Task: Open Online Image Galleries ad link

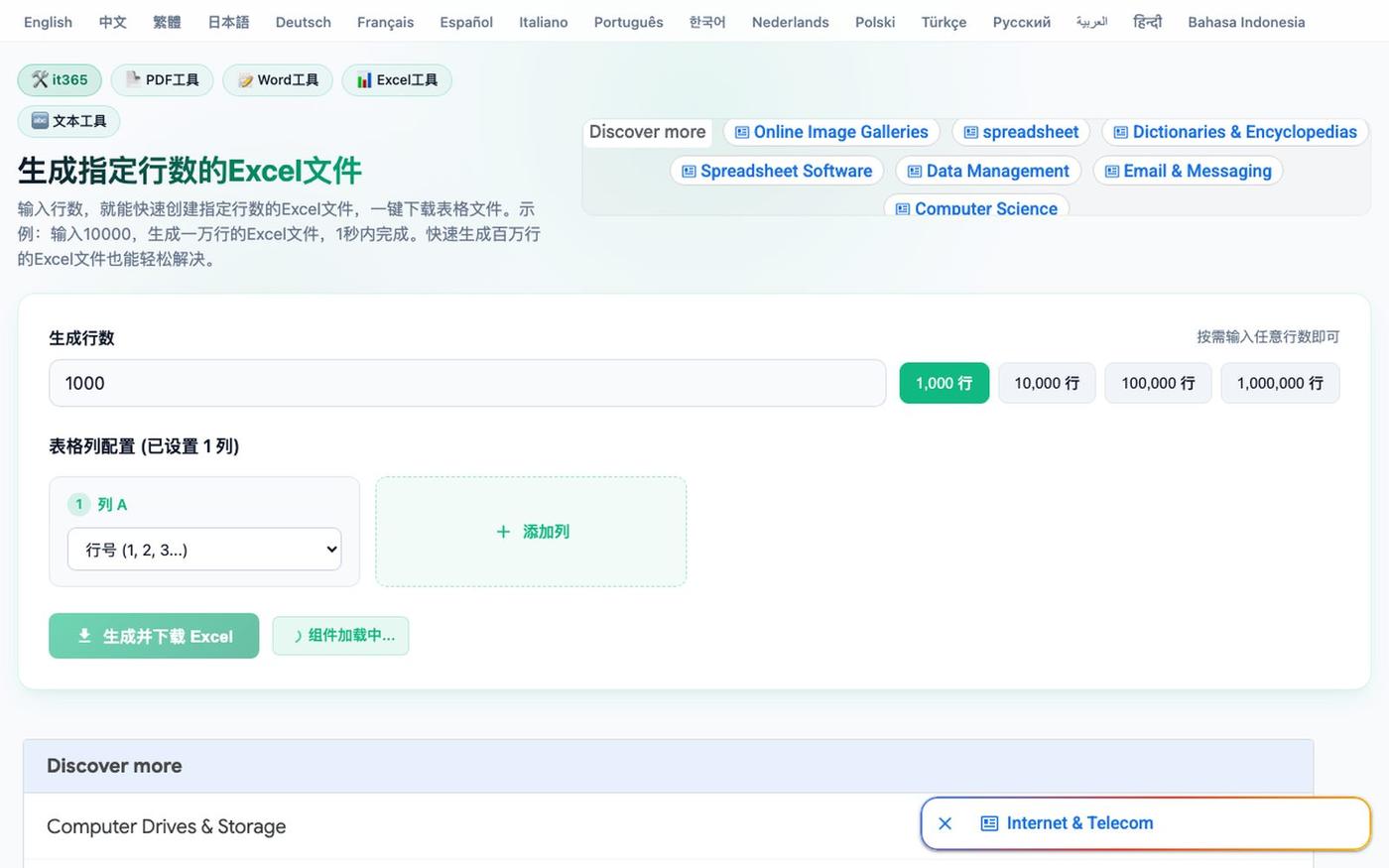Action: [x=831, y=132]
